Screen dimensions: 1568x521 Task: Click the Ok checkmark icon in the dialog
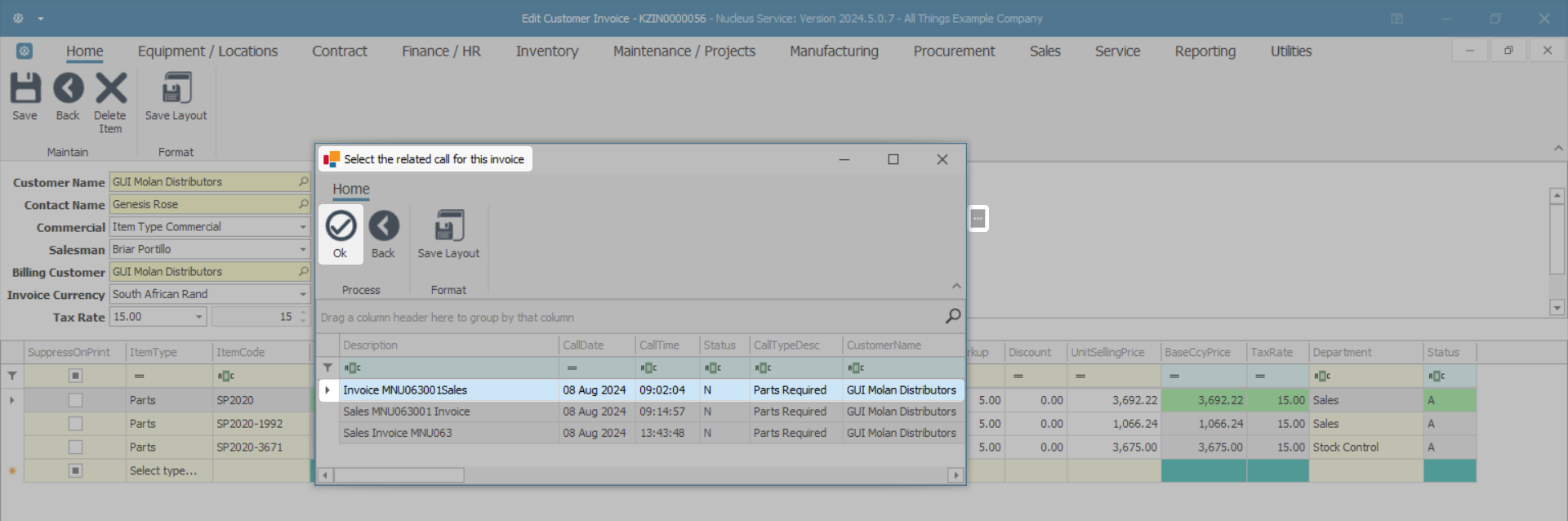coord(341,226)
